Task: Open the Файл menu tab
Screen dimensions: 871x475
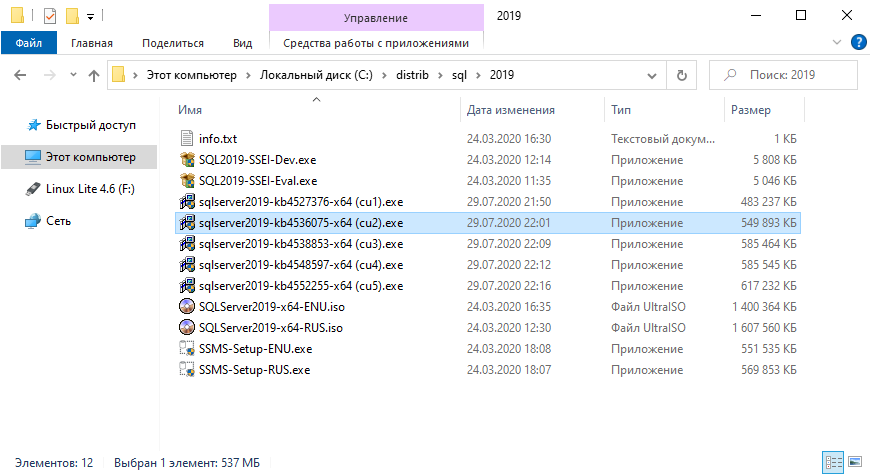Action: tap(29, 43)
